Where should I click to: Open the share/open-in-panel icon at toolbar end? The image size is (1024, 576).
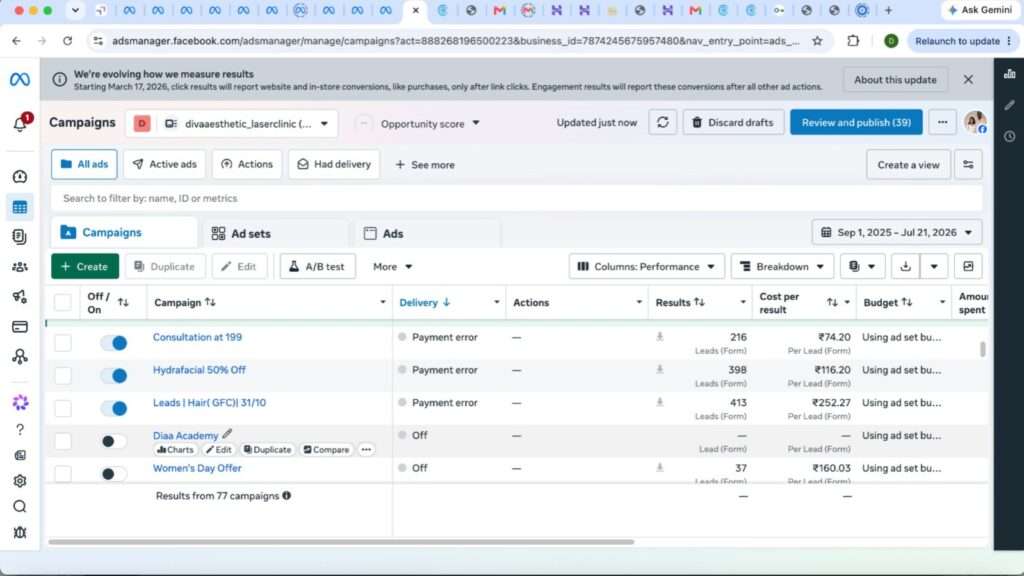pos(968,266)
